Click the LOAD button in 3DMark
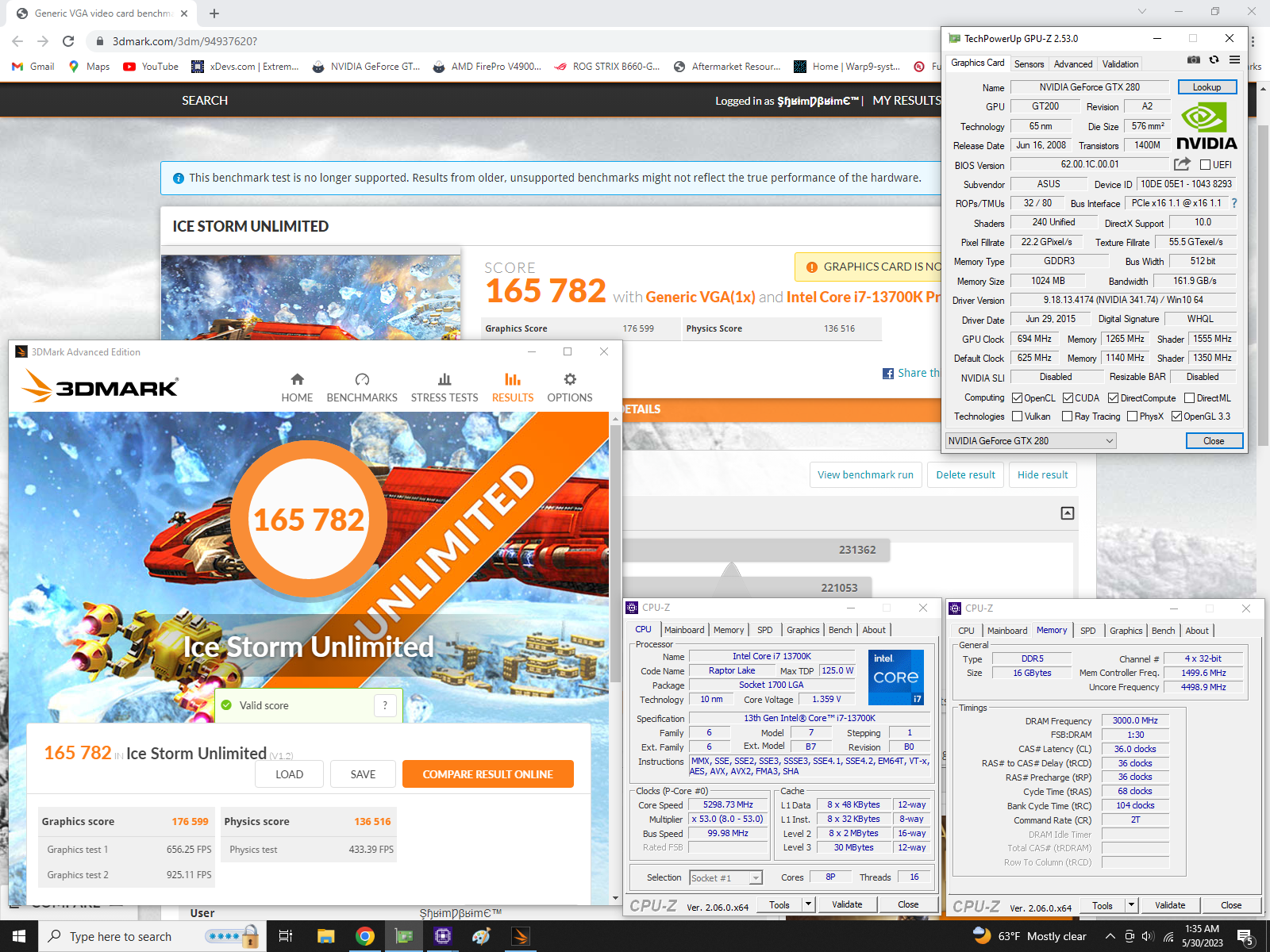The height and width of the screenshot is (952, 1270). pos(289,774)
